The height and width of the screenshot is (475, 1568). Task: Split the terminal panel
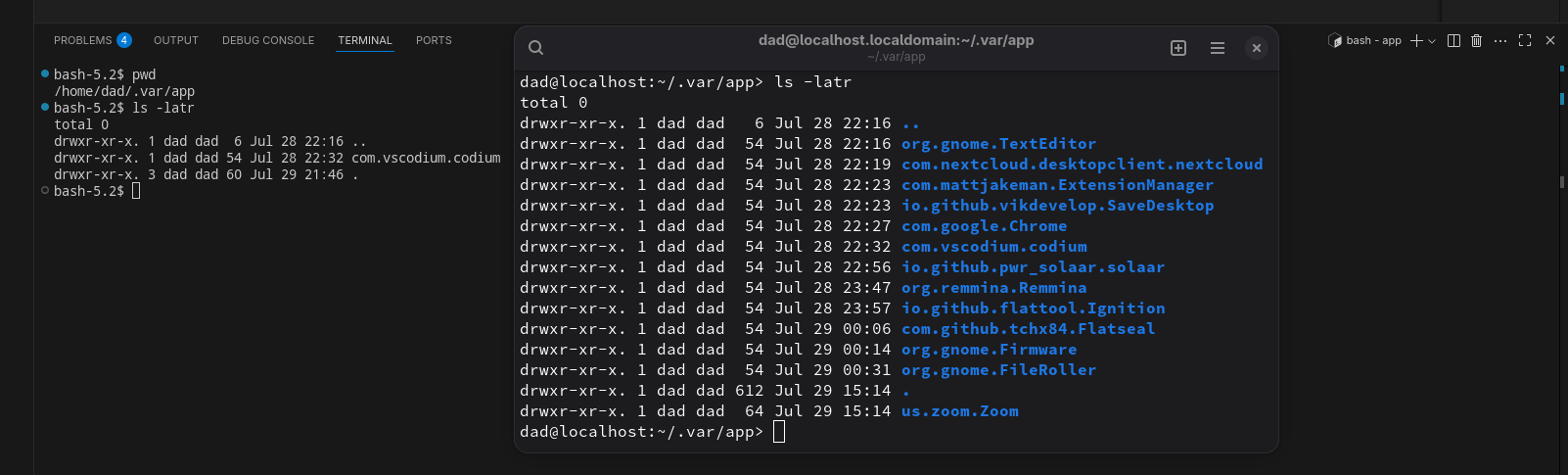pos(1453,40)
